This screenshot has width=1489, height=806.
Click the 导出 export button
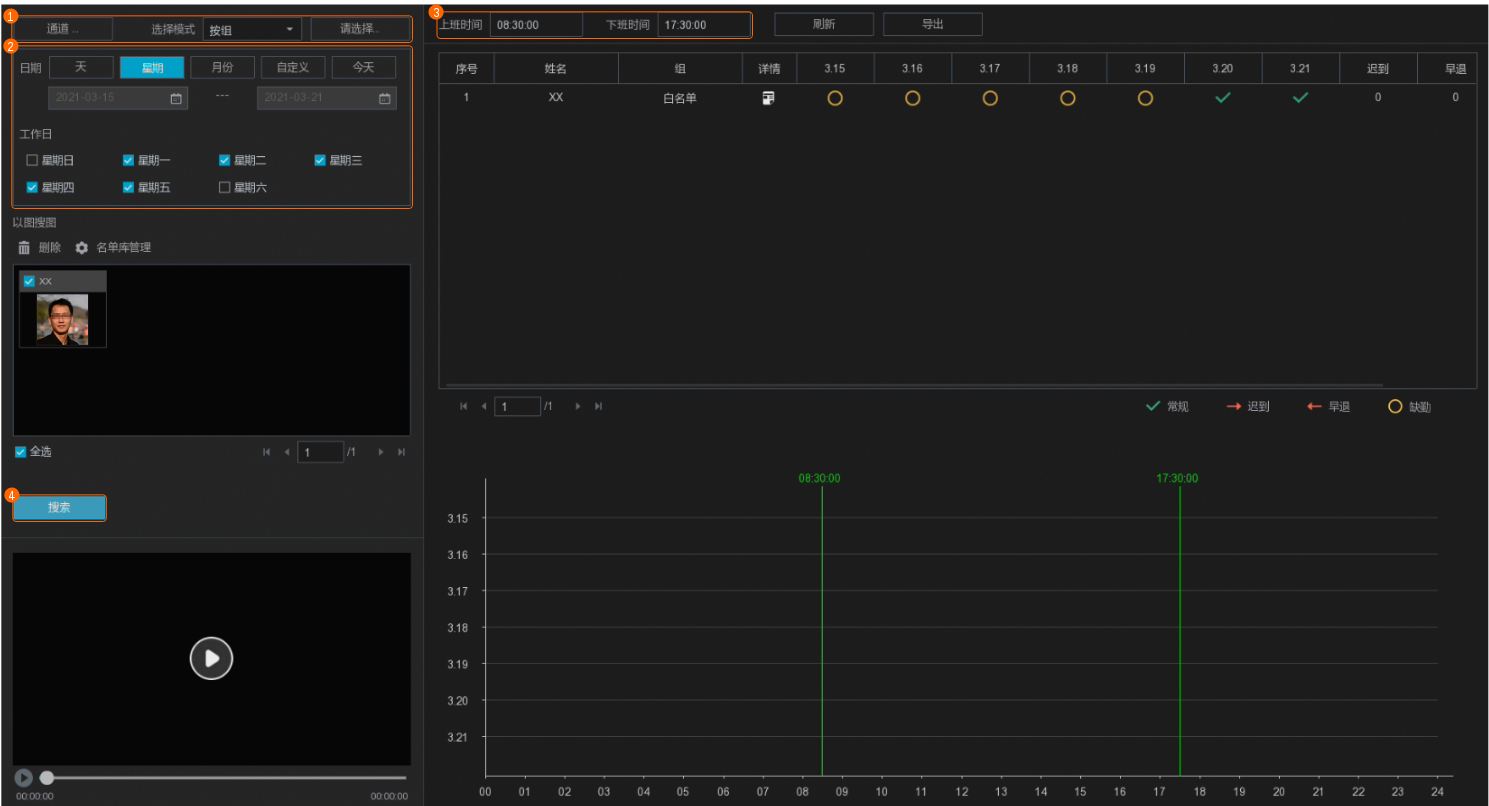pos(932,24)
